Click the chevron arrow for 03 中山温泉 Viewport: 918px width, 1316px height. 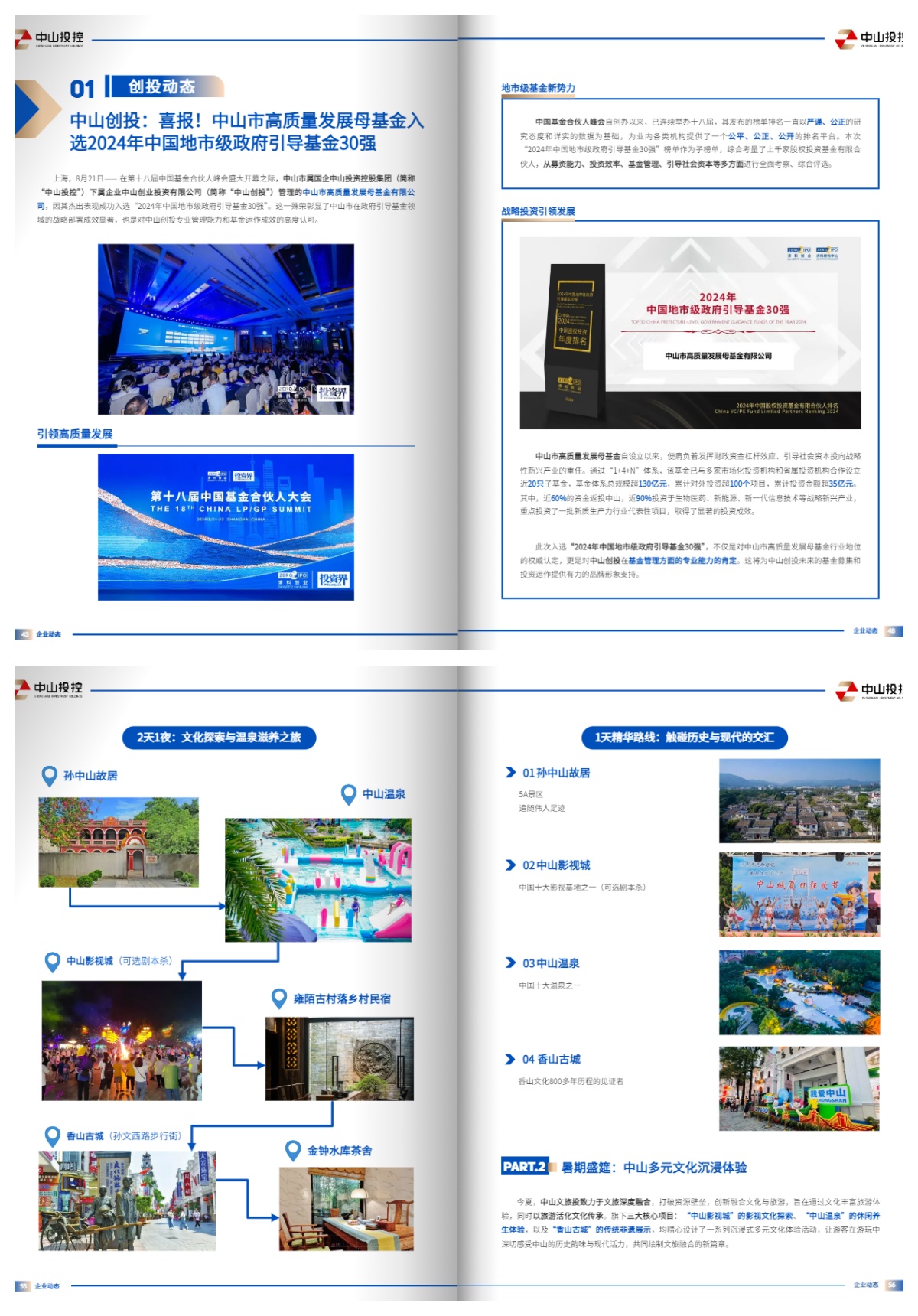510,963
